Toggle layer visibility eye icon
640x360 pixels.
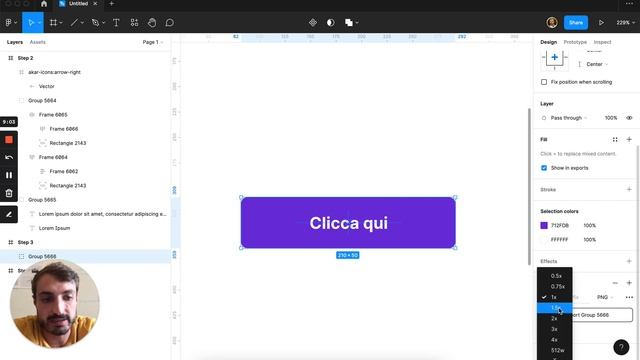click(629, 118)
